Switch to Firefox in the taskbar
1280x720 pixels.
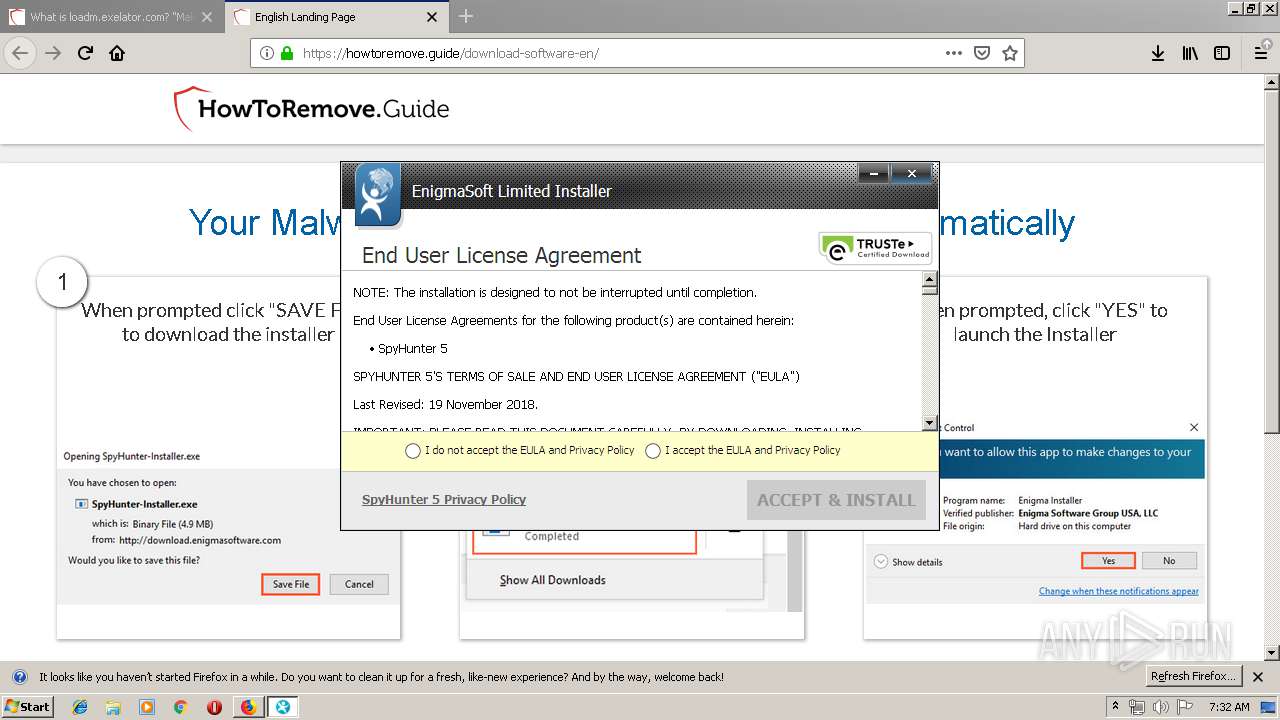[248, 707]
